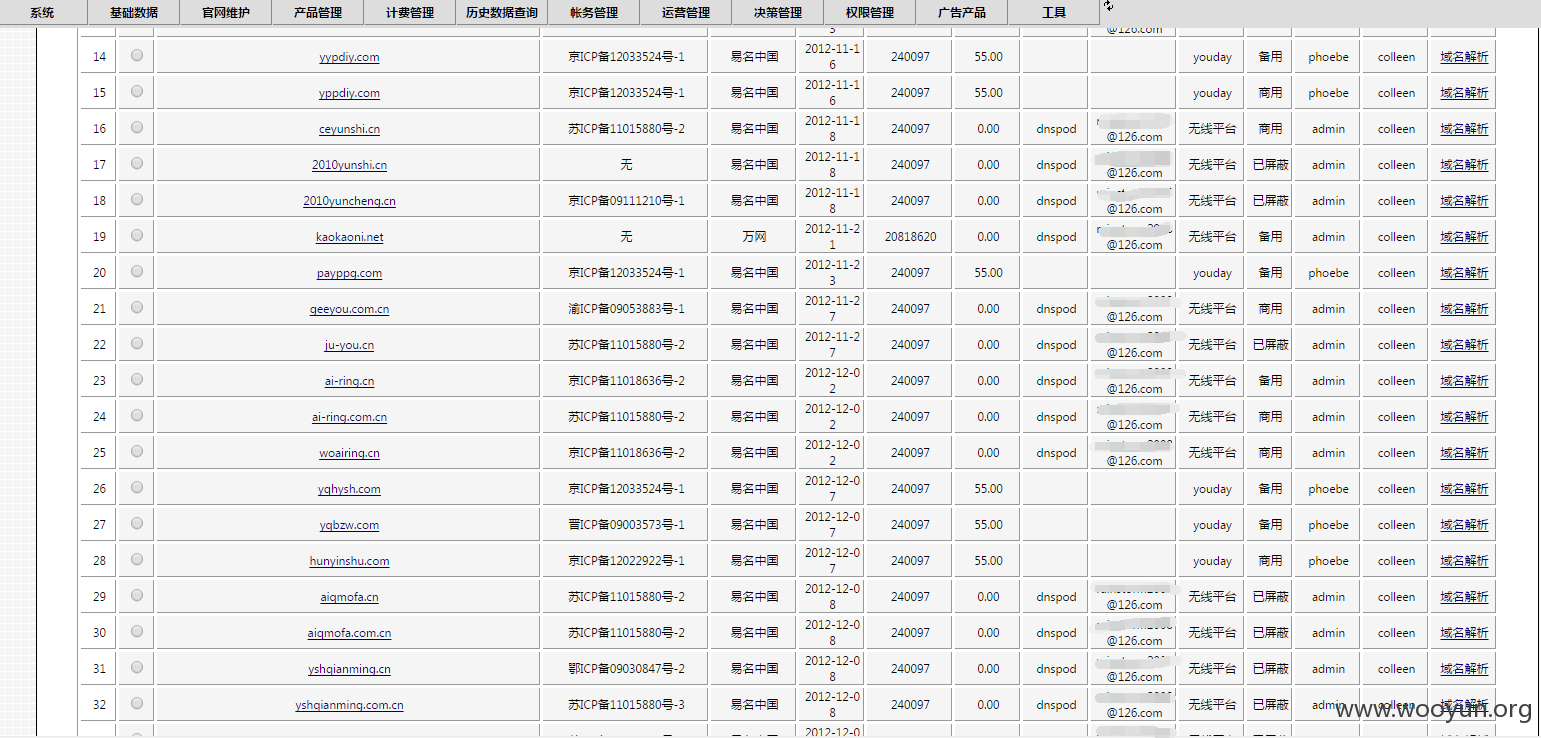Click 域名解析 for row 31 yshqianming.cn
Screen dimensions: 1541x738
tap(1464, 669)
